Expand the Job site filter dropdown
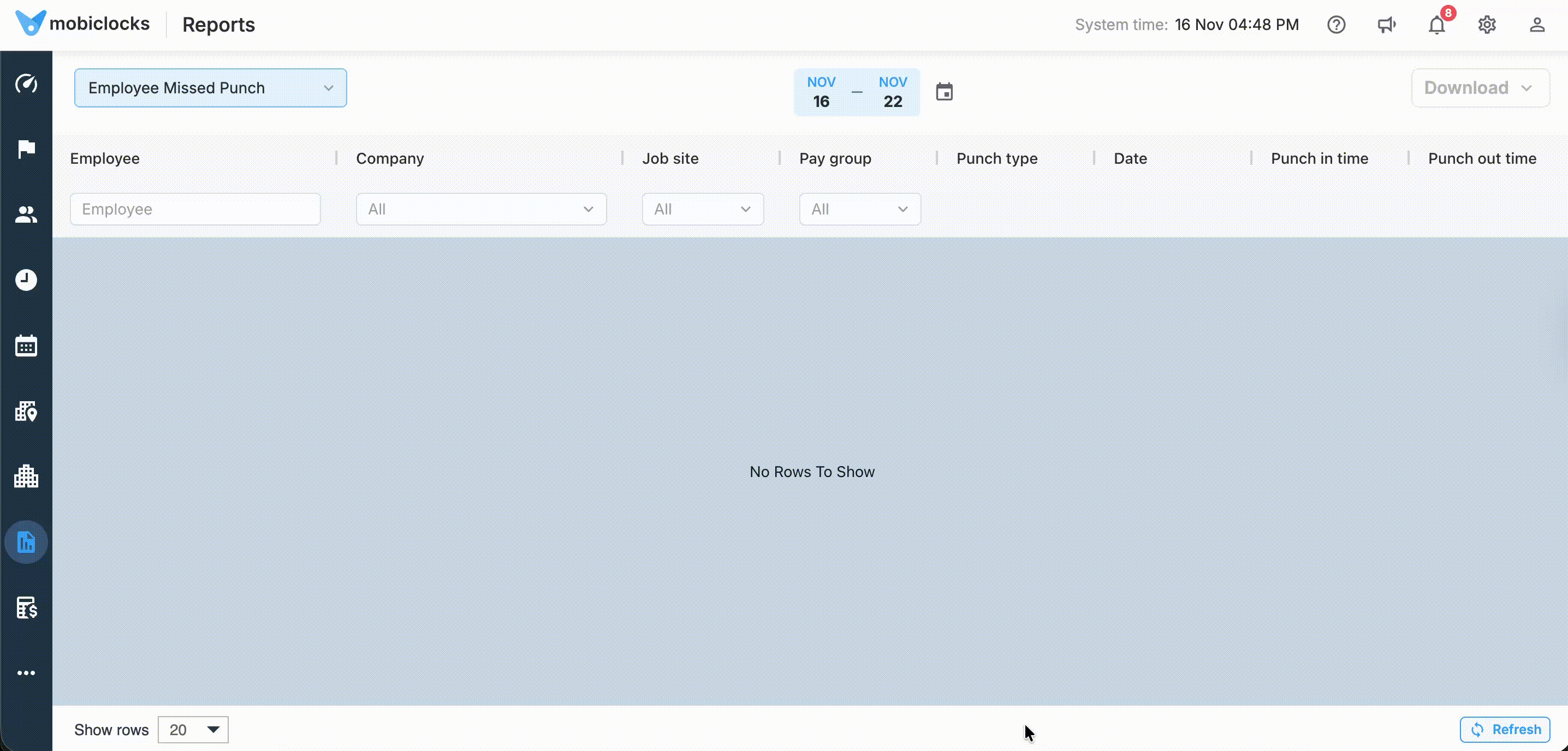 [x=703, y=210]
